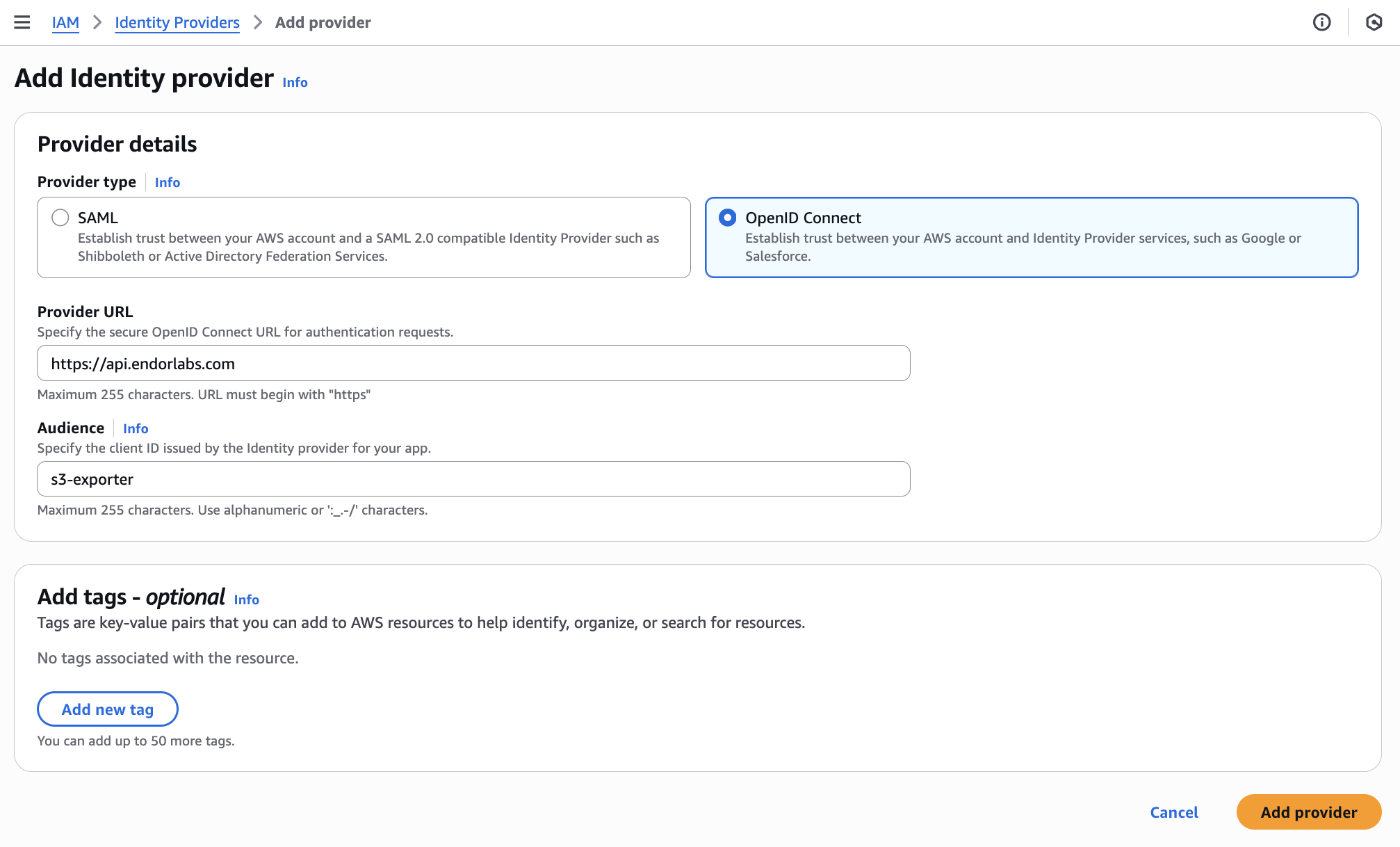Open Info next to Add Identity provider heading

[293, 82]
